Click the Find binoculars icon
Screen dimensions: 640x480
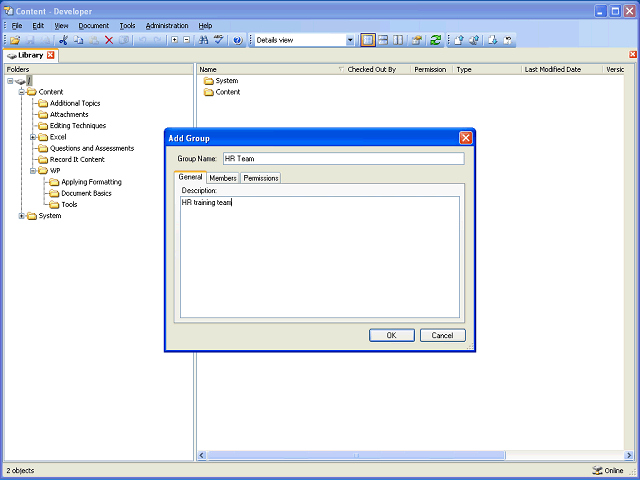click(x=203, y=40)
